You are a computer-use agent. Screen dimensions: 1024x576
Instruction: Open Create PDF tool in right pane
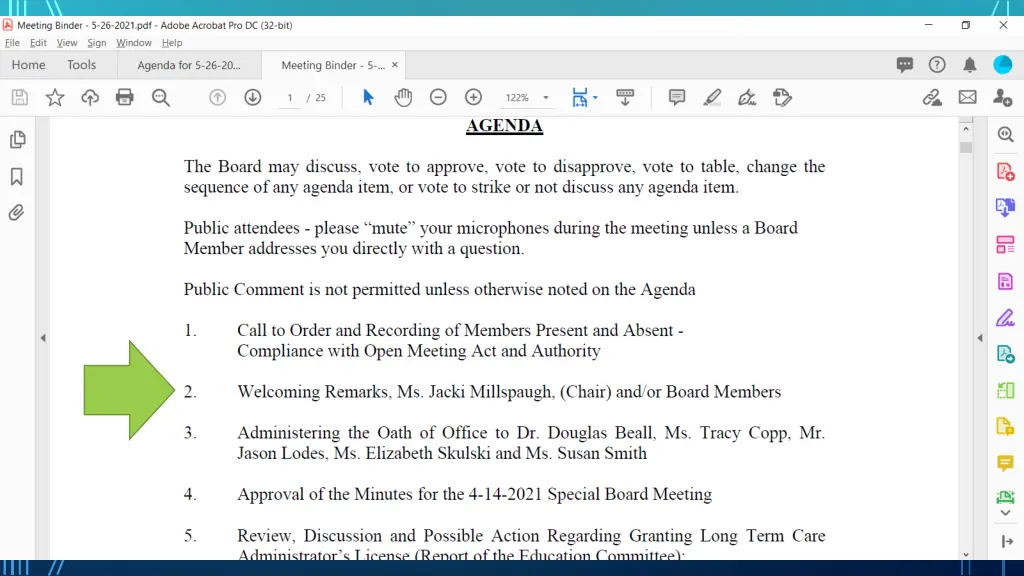coord(1006,172)
